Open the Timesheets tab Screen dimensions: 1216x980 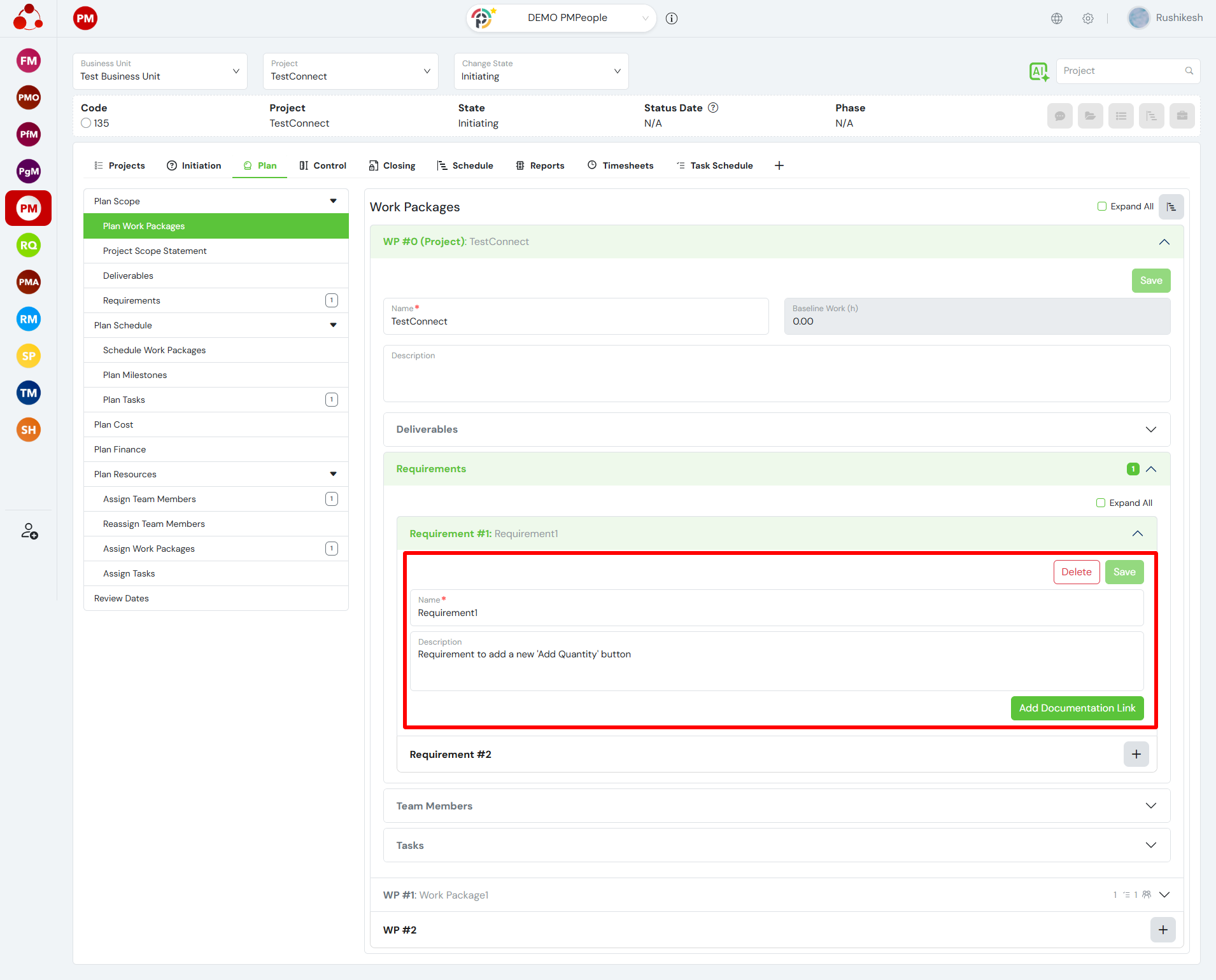tap(620, 165)
